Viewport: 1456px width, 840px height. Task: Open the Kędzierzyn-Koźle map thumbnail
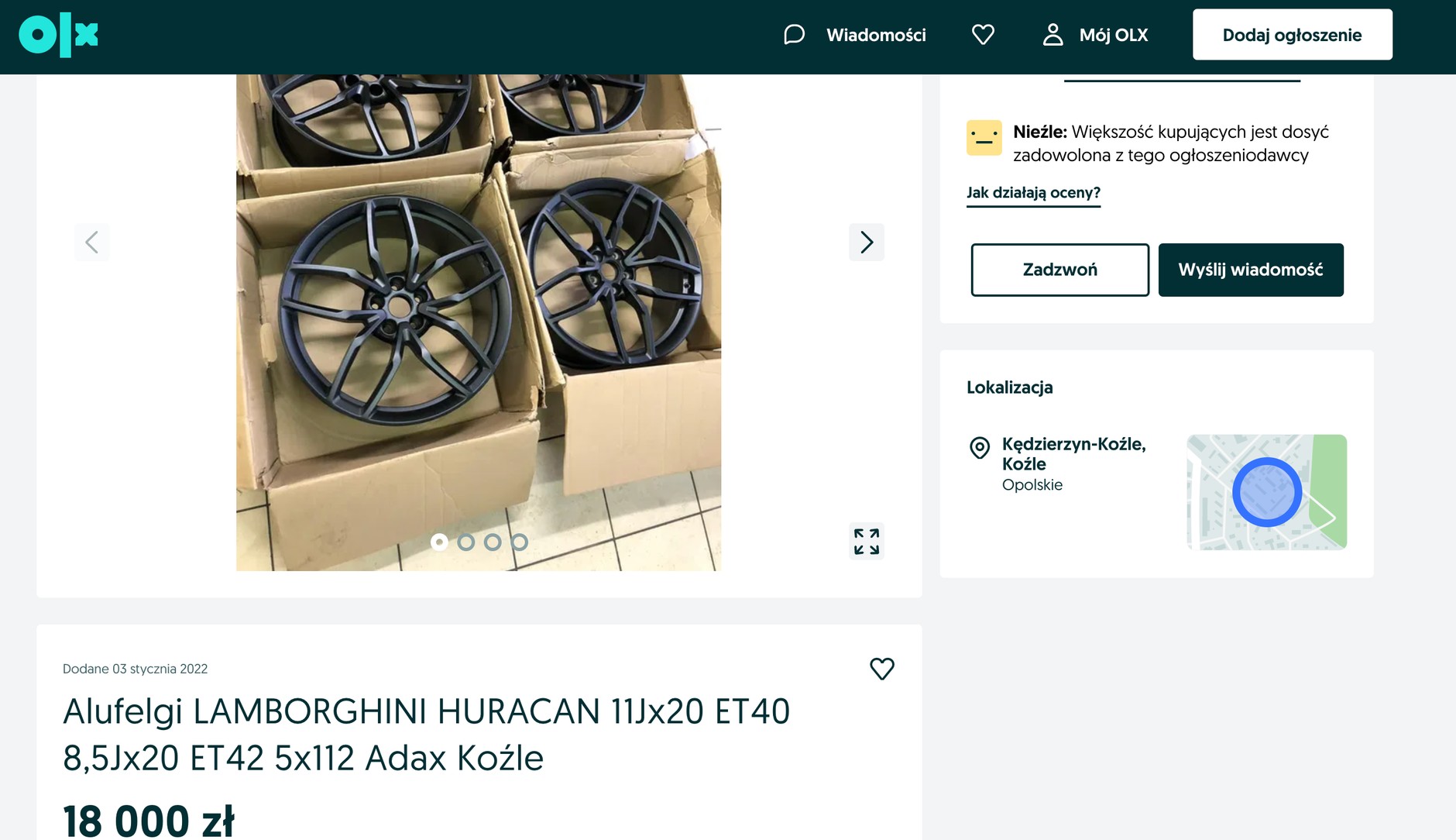[x=1266, y=492]
